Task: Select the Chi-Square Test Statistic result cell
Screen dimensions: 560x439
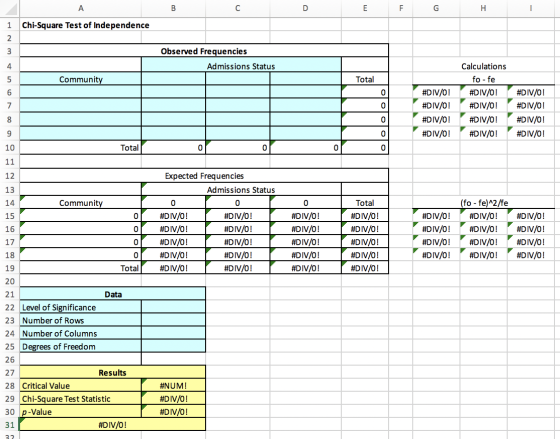Action: (174, 399)
